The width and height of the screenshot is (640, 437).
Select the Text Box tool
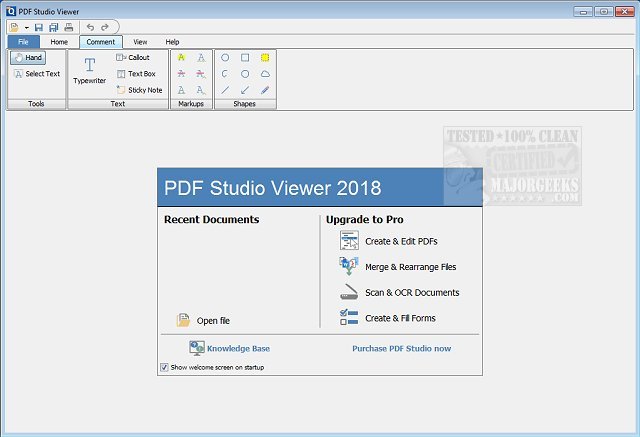[136, 74]
